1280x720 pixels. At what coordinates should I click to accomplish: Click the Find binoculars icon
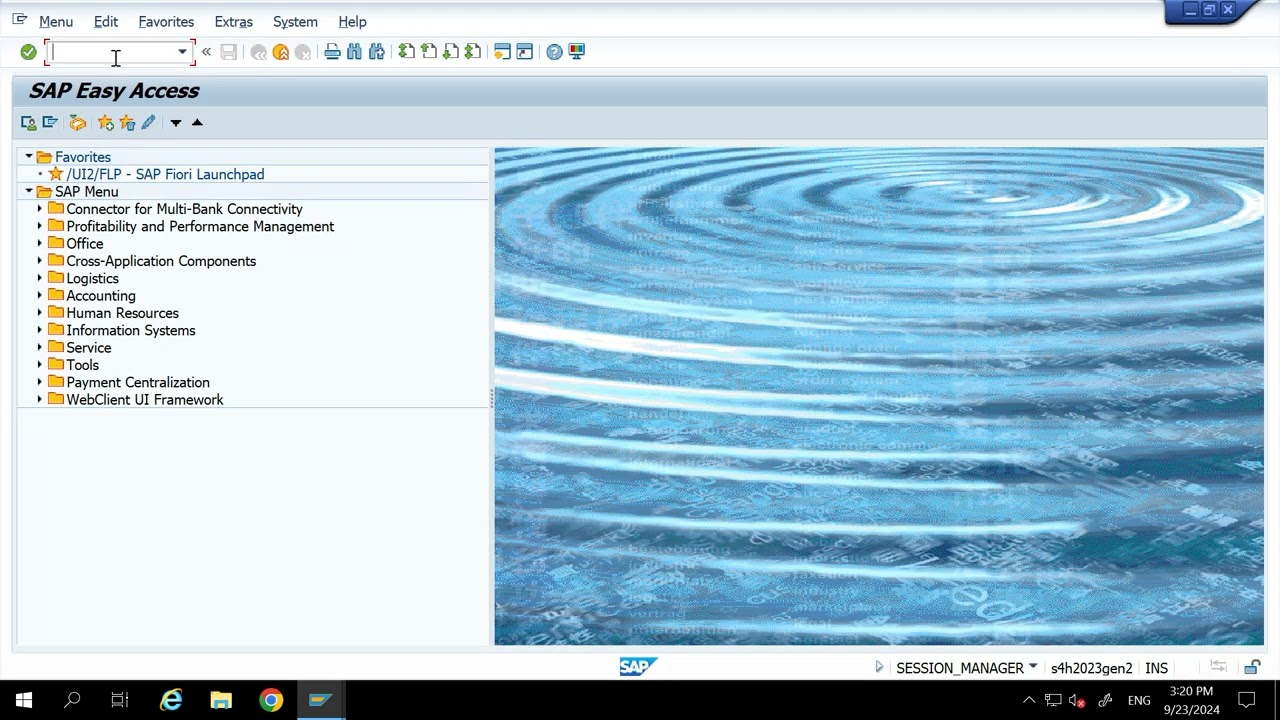(x=354, y=52)
